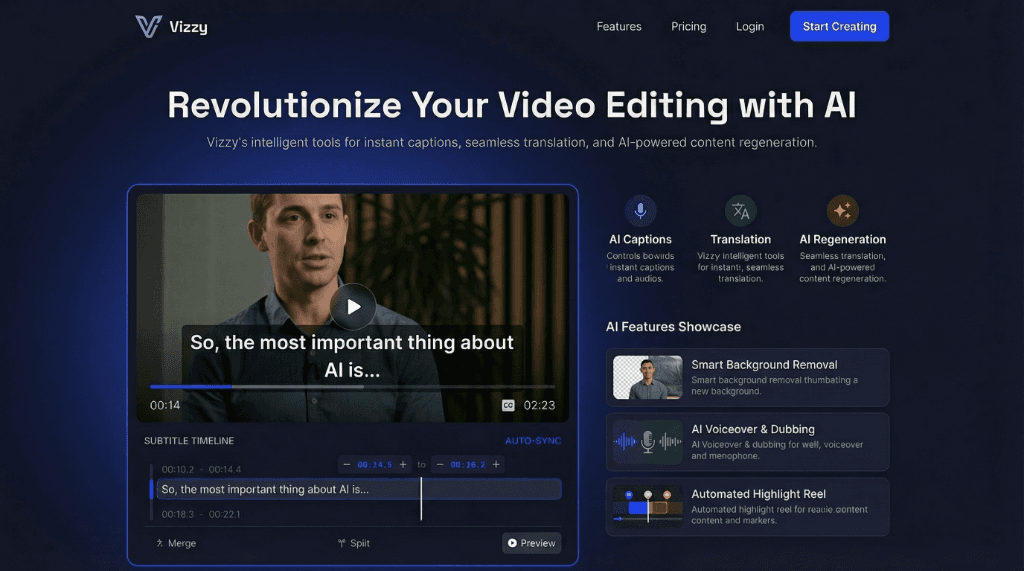
Task: Open the Pricing nav item
Action: click(688, 27)
